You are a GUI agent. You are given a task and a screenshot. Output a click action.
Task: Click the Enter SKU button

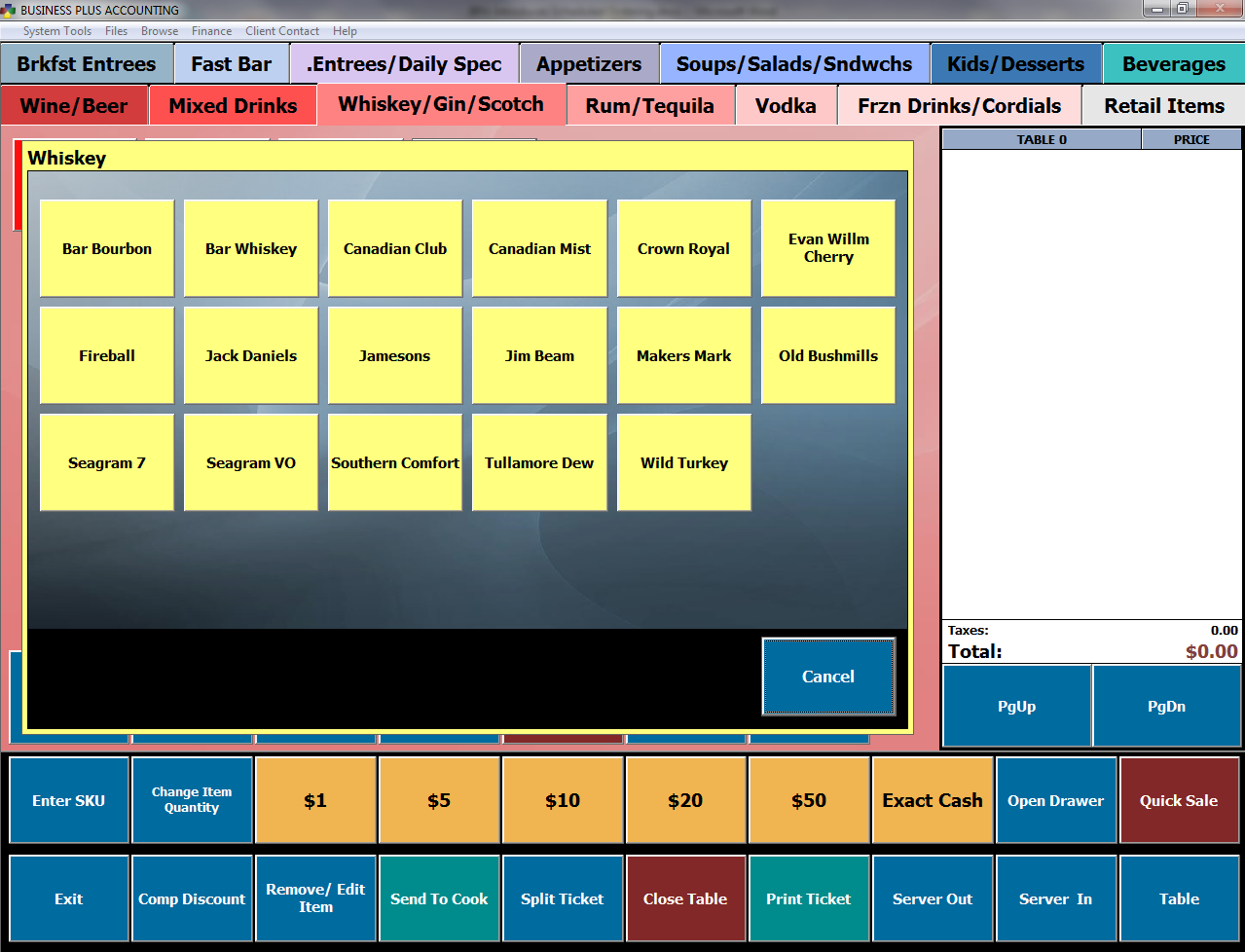click(69, 800)
